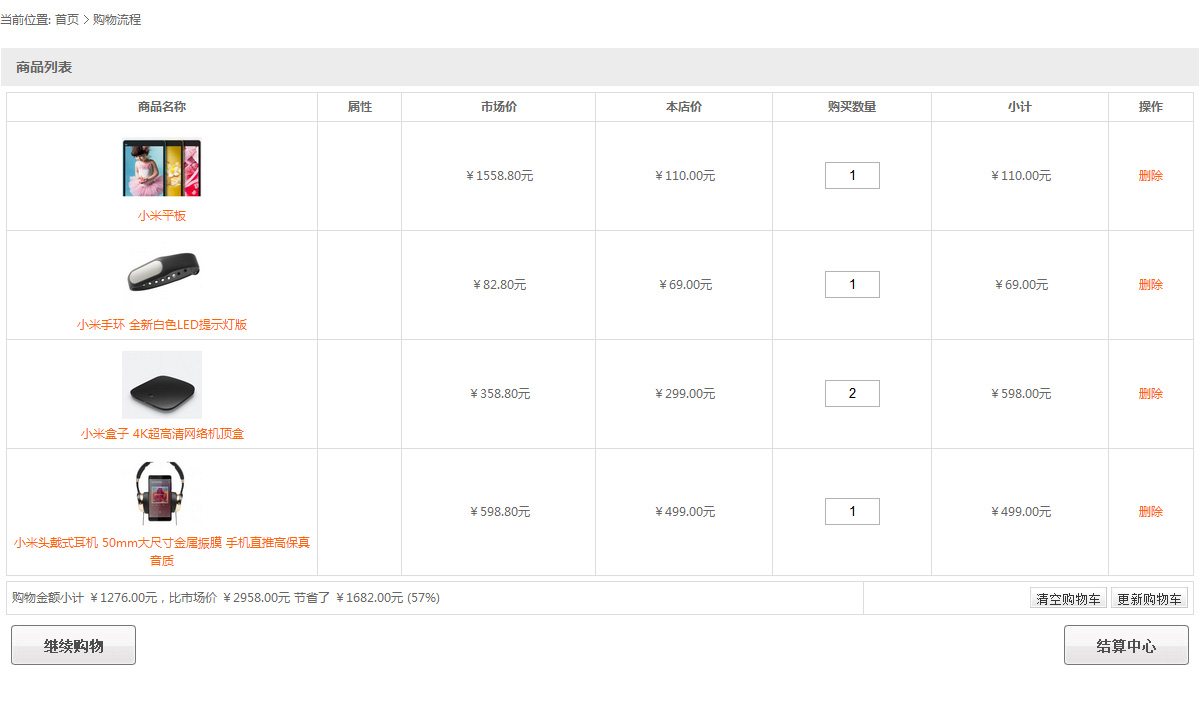Click subtotal ￥69.00元 for 小米手环
Image resolution: width=1200 pixels, height=719 pixels.
[x=1021, y=285]
